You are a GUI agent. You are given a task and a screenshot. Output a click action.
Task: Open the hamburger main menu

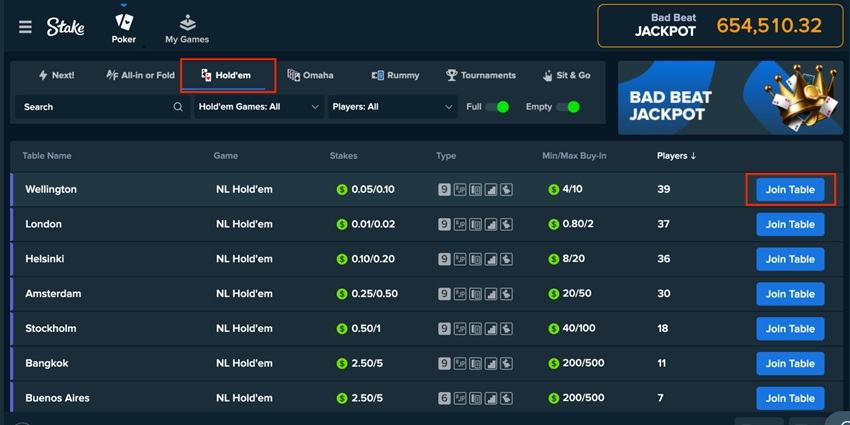click(x=25, y=27)
